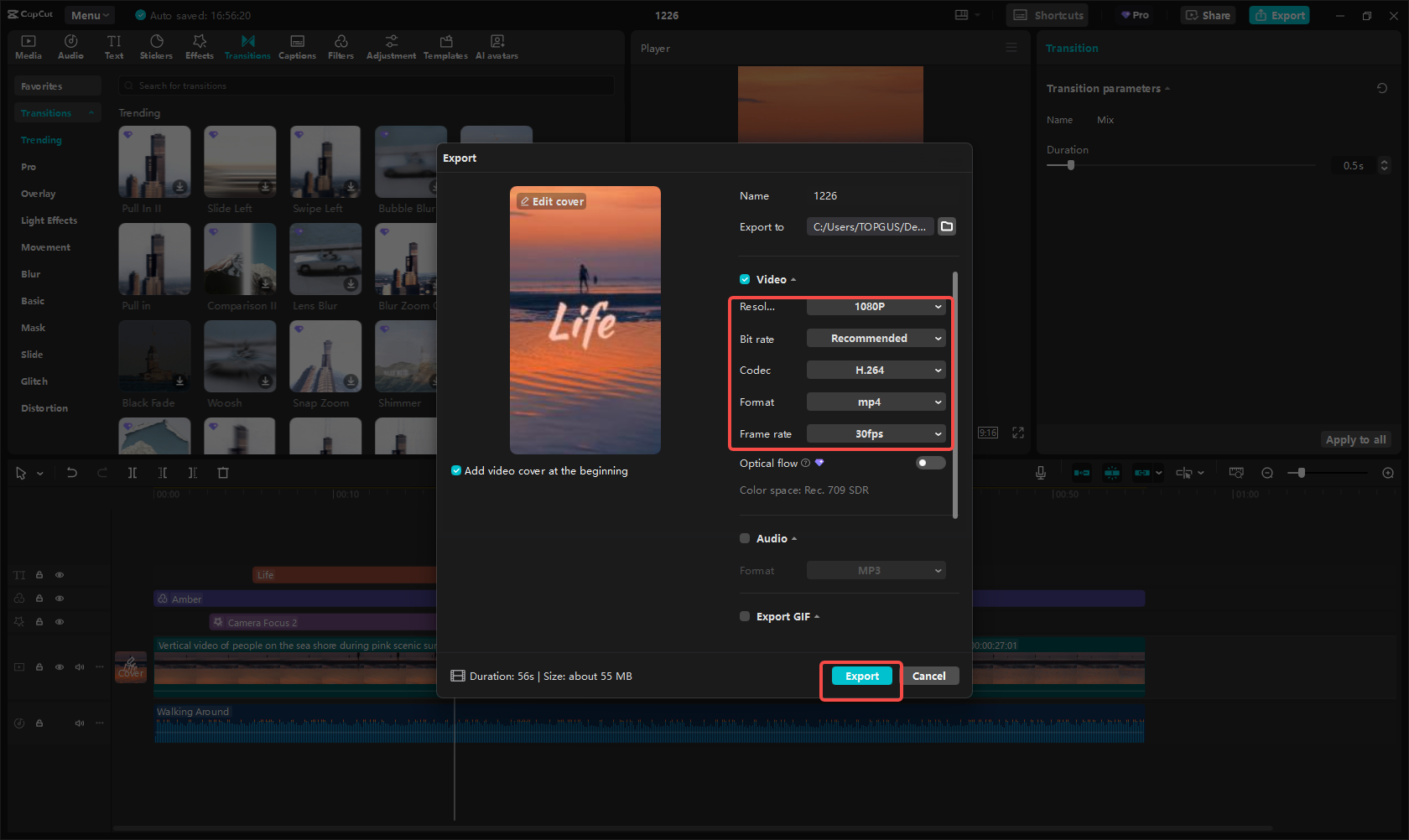Select the Light Effects transitions category
Viewport: 1409px width, 840px height.
point(49,220)
